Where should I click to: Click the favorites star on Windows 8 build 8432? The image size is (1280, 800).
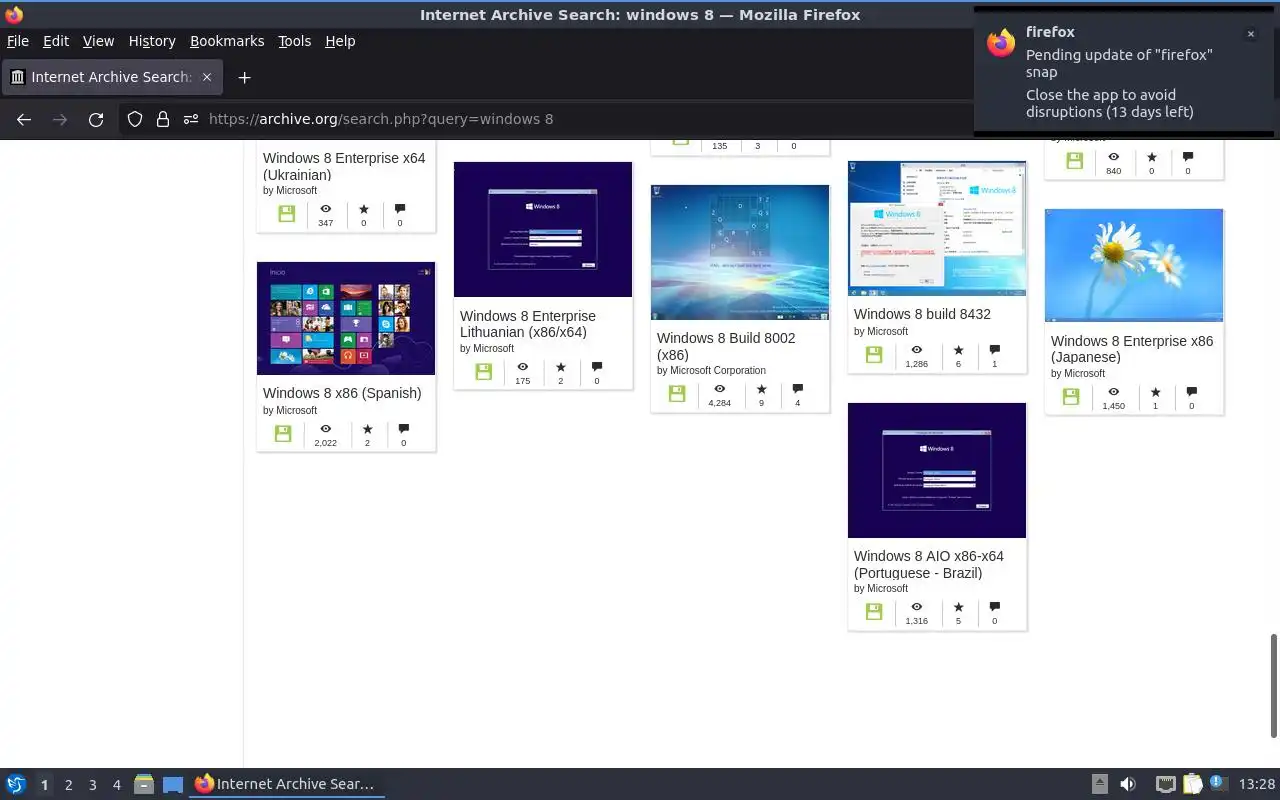[958, 350]
